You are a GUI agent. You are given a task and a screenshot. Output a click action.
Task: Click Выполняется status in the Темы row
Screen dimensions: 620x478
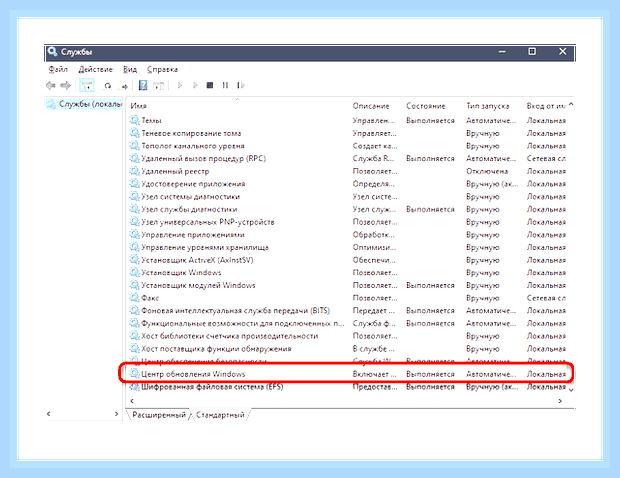click(x=430, y=120)
